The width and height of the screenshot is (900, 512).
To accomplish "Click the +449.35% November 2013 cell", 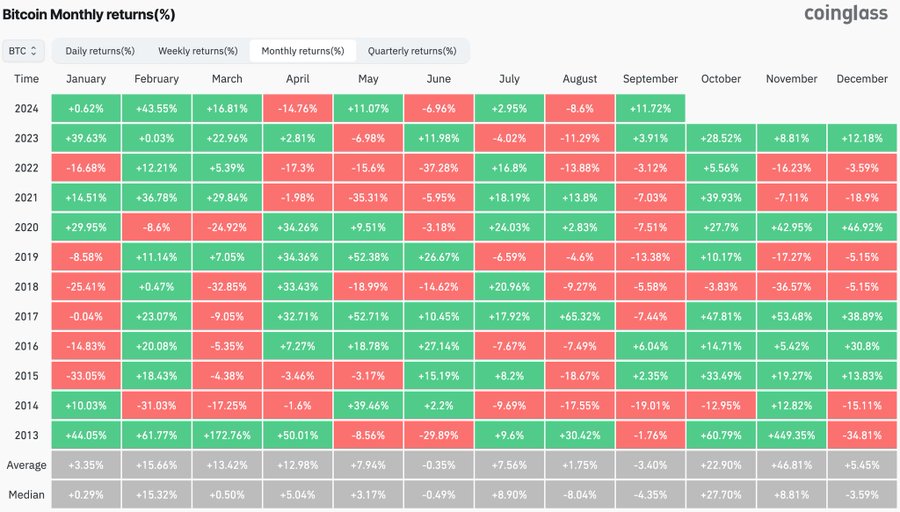I will 791,436.
